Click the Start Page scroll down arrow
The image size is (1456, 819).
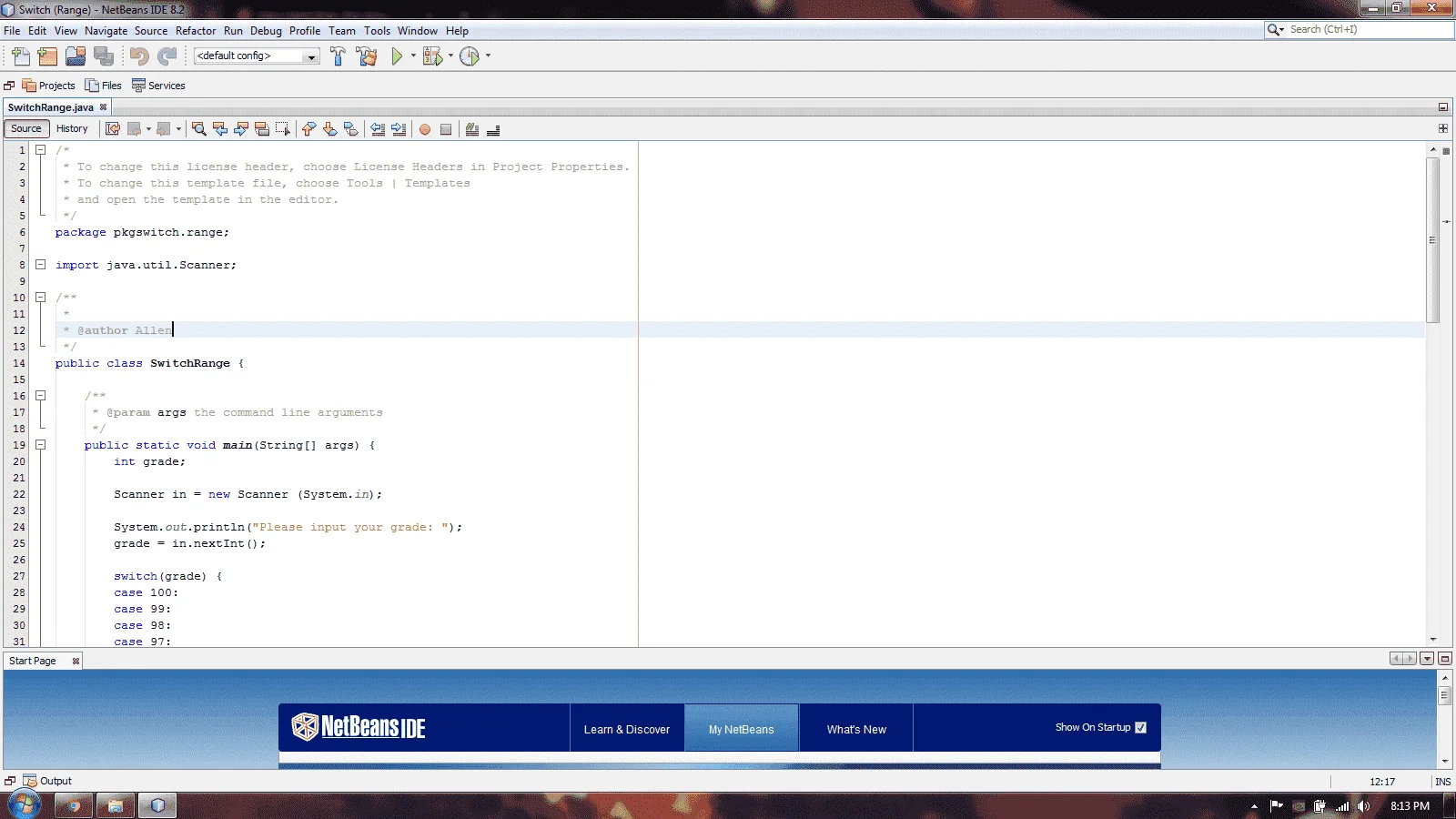click(1444, 762)
